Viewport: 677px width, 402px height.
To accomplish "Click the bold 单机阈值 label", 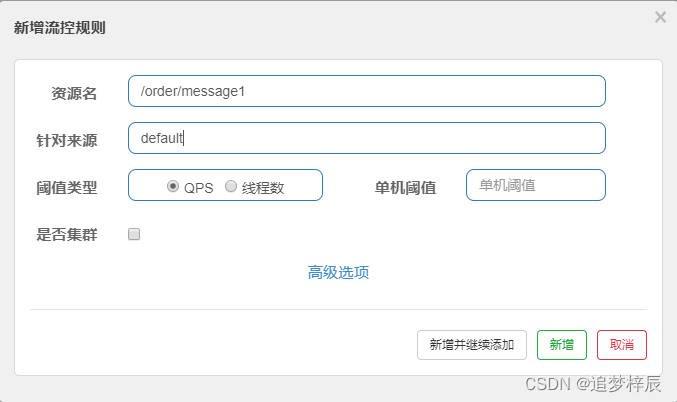I will tap(405, 187).
